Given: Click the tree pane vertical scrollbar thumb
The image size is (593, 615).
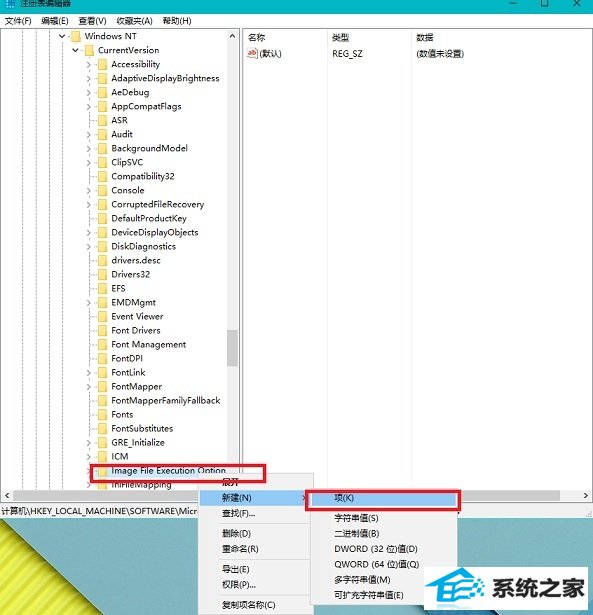Looking at the screenshot, I should coord(232,348).
